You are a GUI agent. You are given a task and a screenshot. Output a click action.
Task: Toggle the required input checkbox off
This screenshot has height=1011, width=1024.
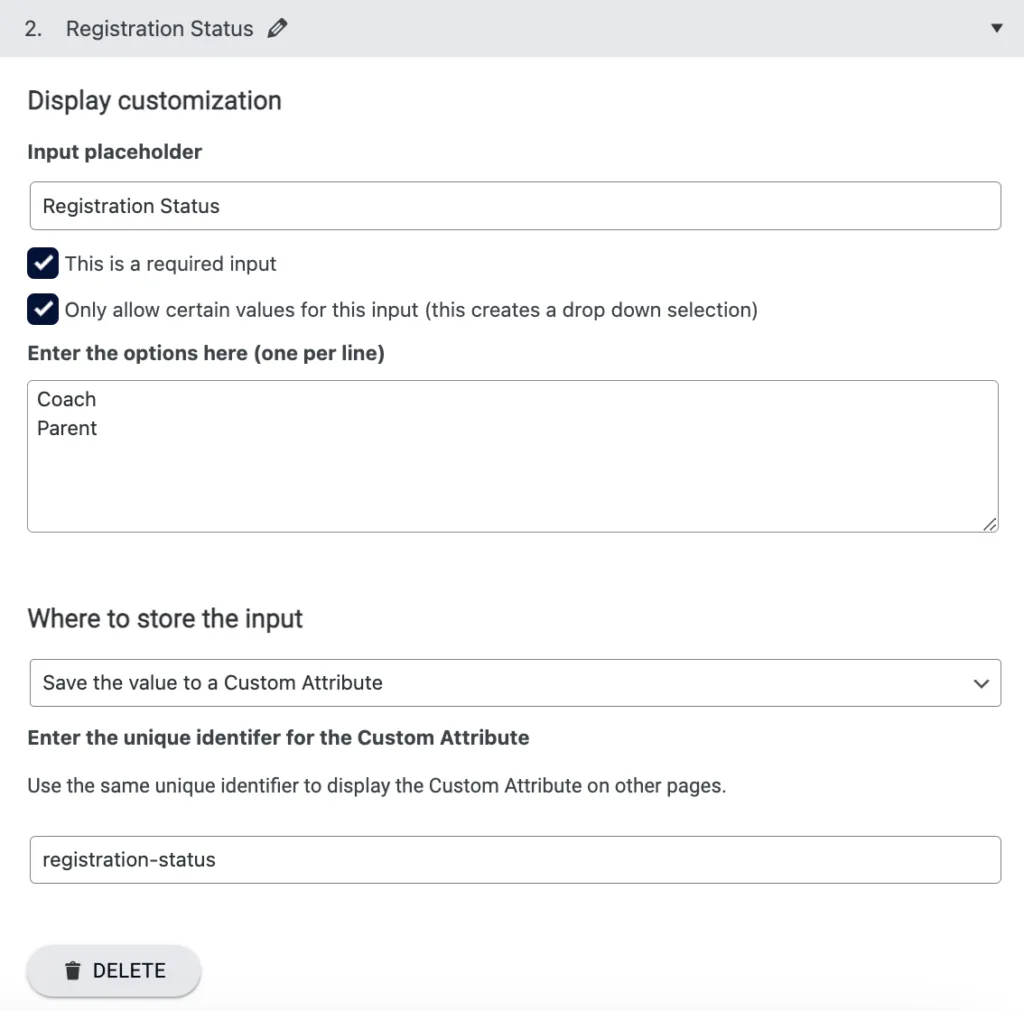[41, 262]
